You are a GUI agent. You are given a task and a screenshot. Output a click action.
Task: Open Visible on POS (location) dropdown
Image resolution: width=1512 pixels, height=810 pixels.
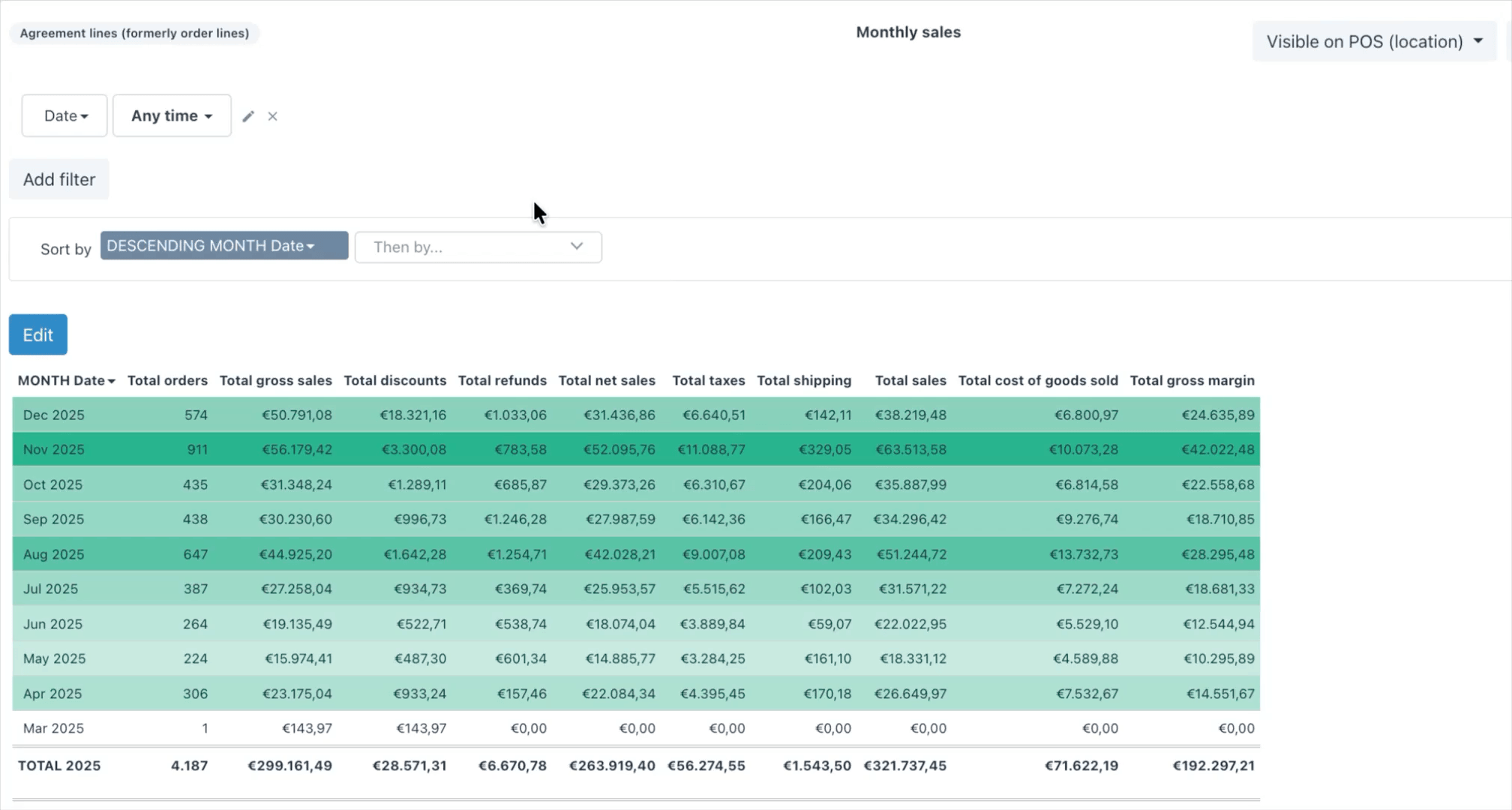coord(1374,41)
